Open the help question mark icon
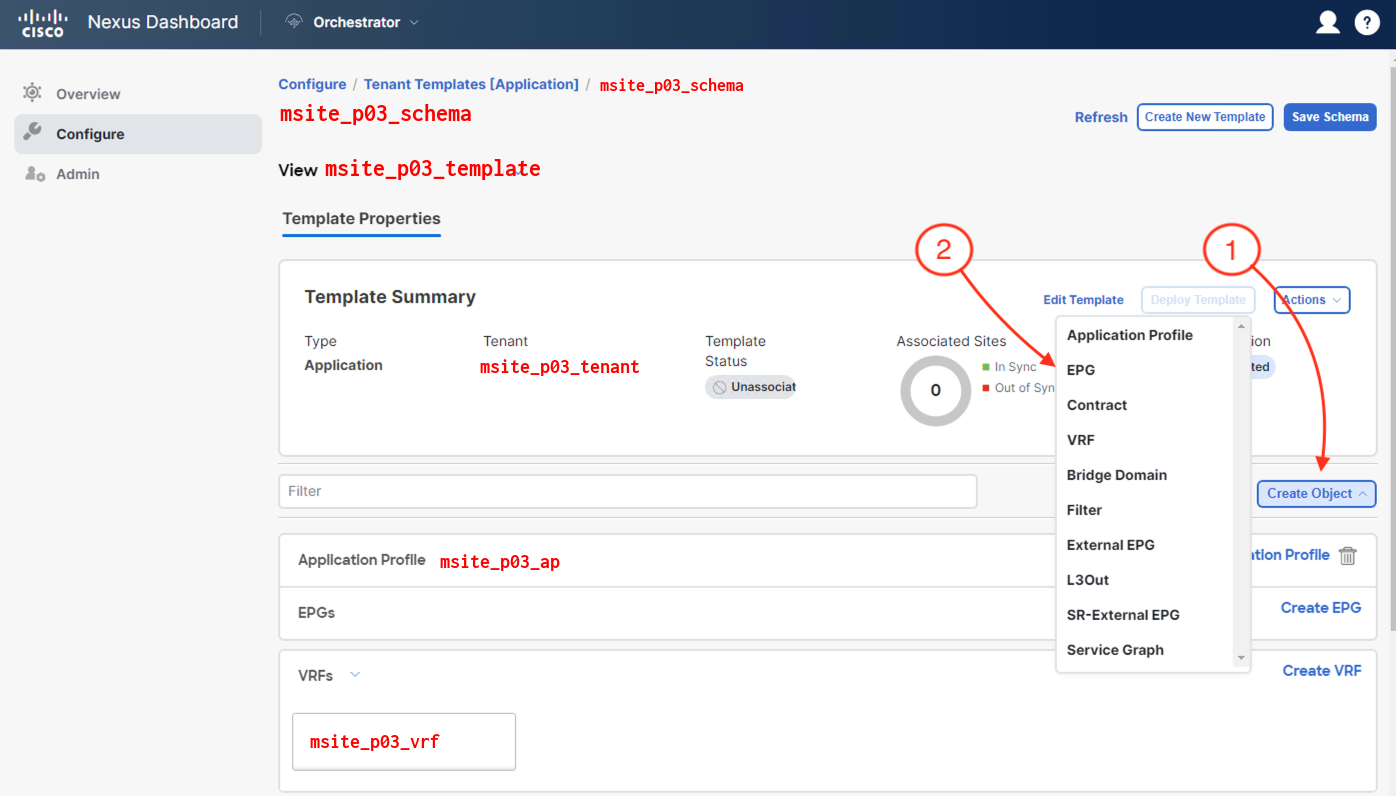The height and width of the screenshot is (796, 1396). point(1367,22)
